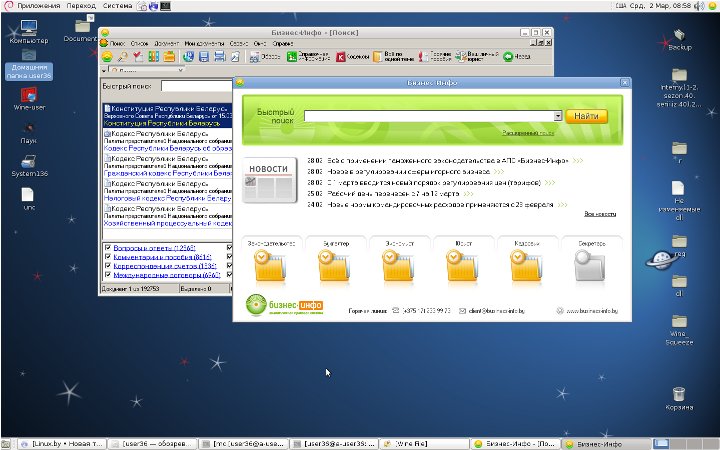The height and width of the screenshot is (450, 720).
Task: Toggle the Комментарии и пособия checkbox
Action: 108,258
